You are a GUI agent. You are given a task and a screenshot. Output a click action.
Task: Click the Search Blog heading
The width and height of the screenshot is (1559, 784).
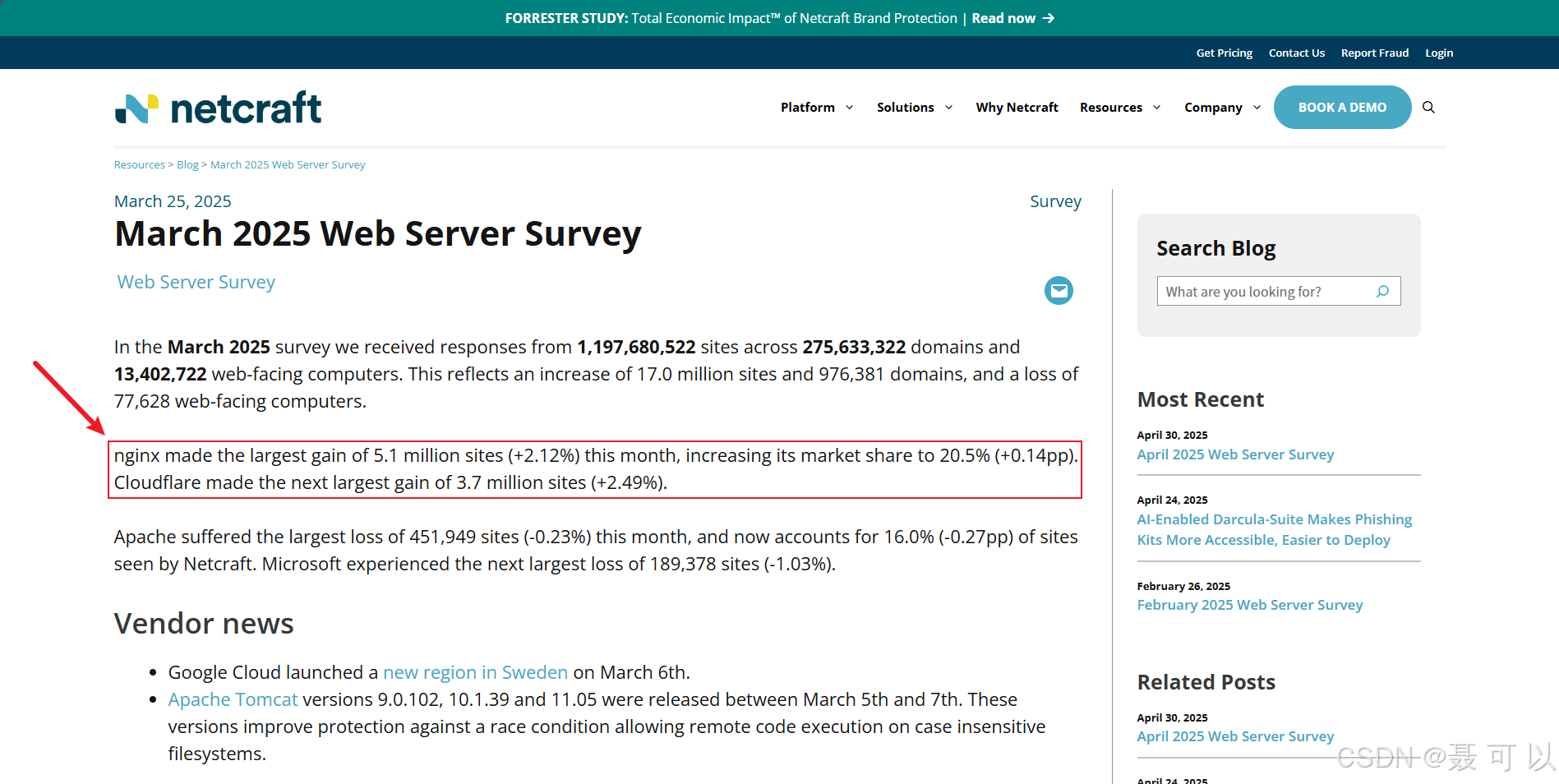point(1215,248)
